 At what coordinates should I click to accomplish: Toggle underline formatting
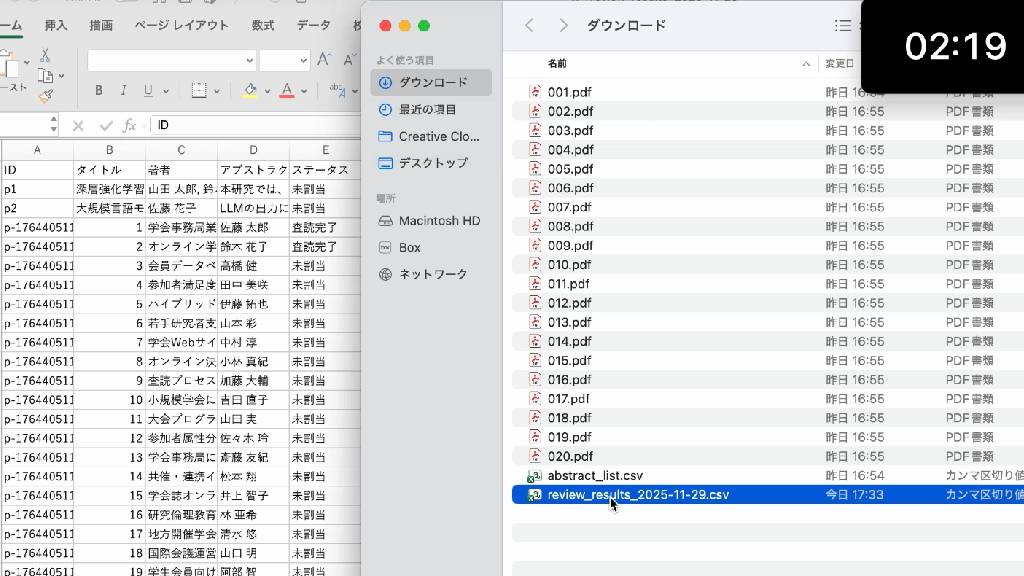[149, 91]
